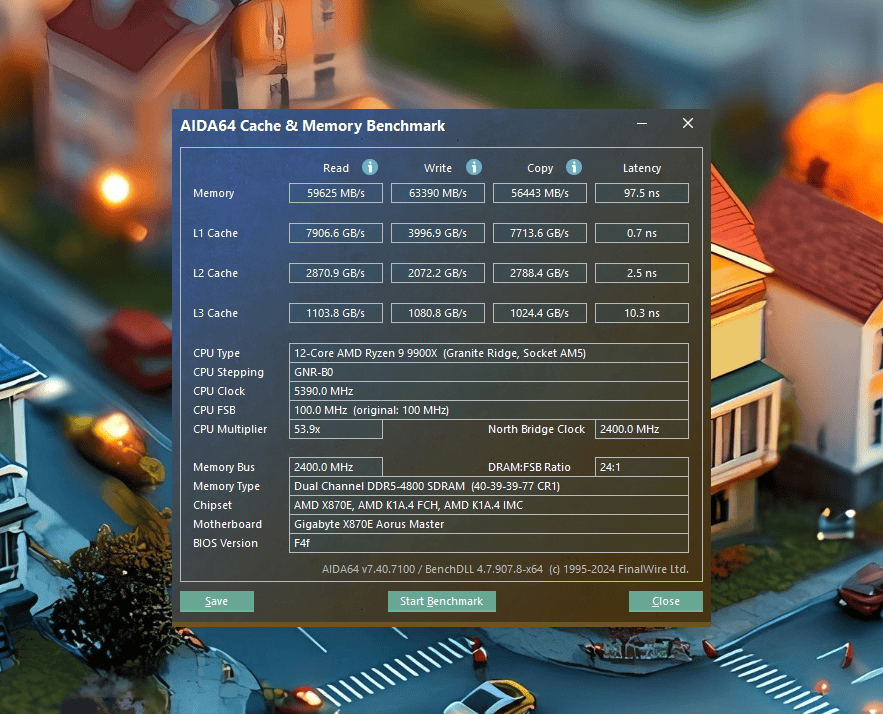Click the CPU Stepping label
Image resolution: width=883 pixels, height=714 pixels.
(x=228, y=372)
